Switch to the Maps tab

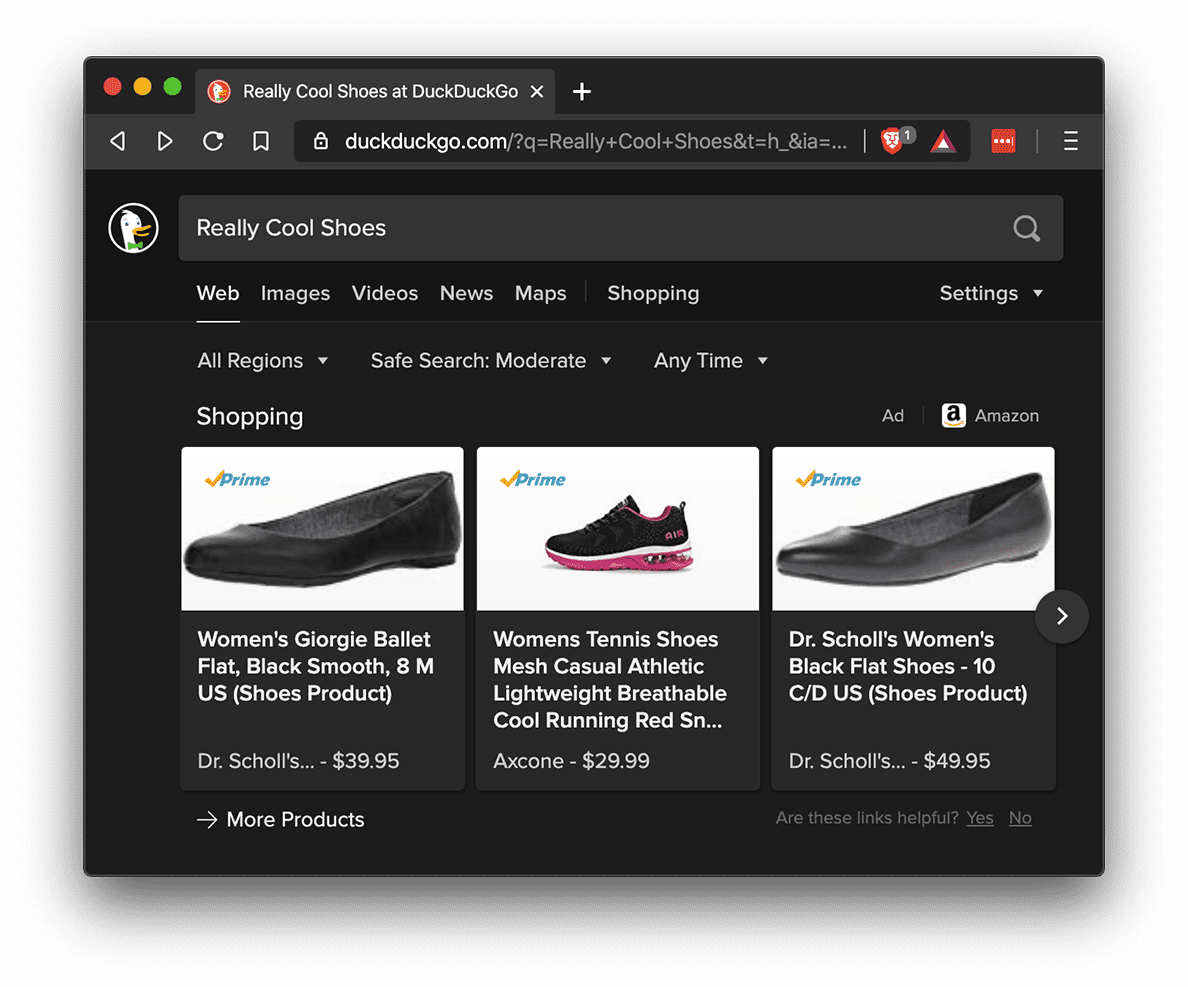(540, 293)
